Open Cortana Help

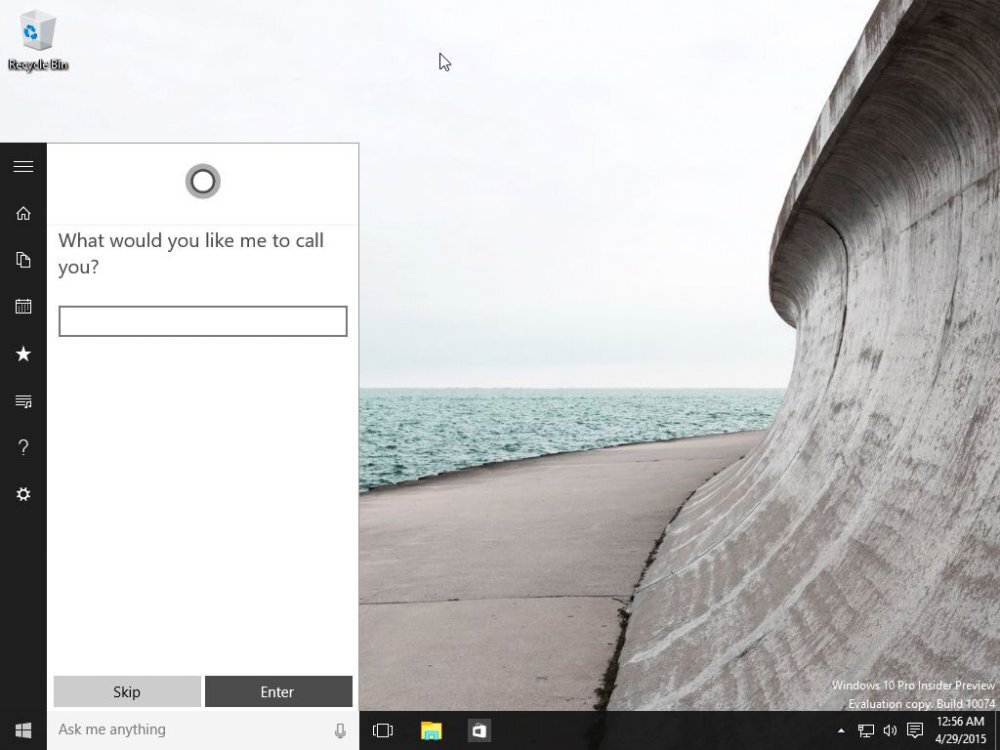click(23, 447)
